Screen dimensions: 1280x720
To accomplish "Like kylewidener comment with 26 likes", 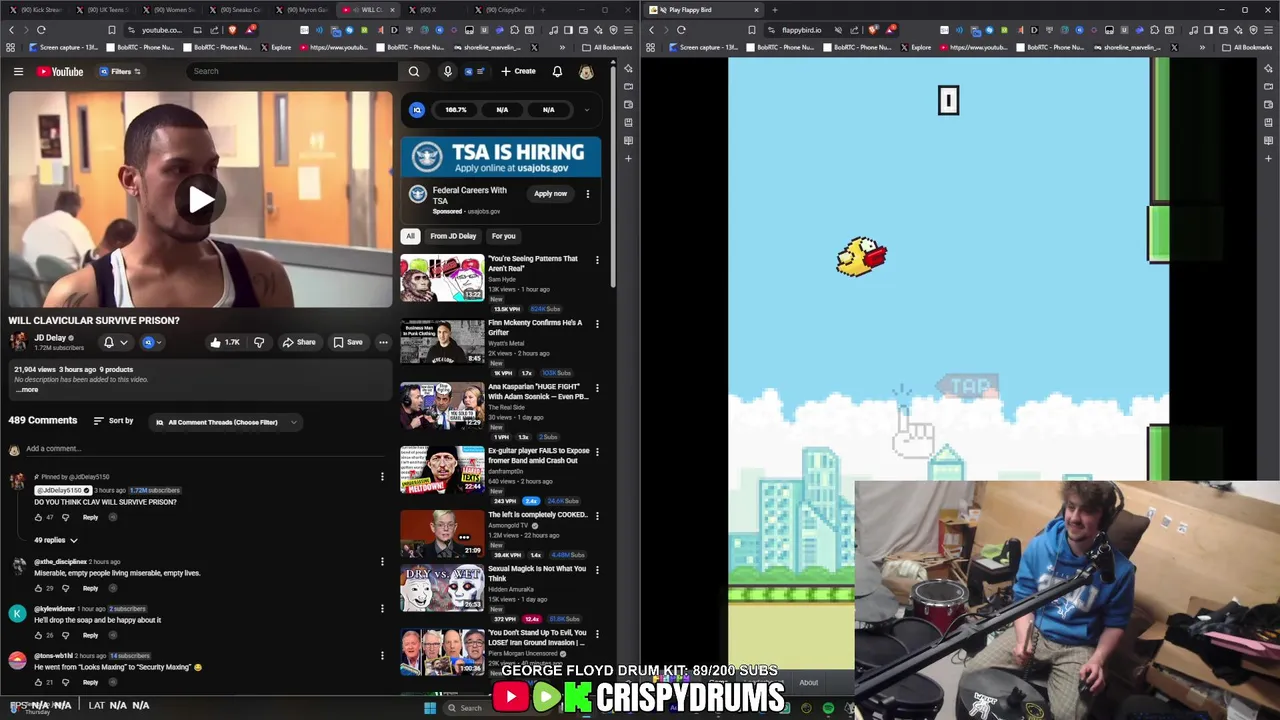I will [38, 635].
